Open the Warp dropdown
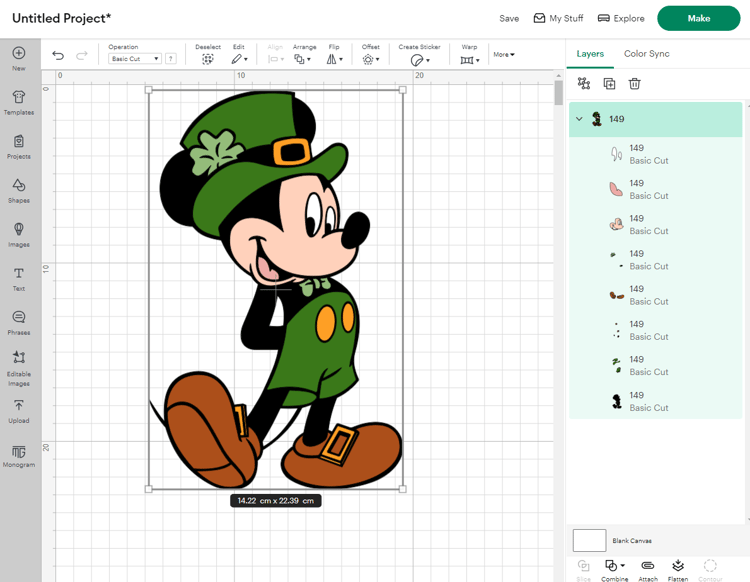750x582 pixels. click(470, 60)
